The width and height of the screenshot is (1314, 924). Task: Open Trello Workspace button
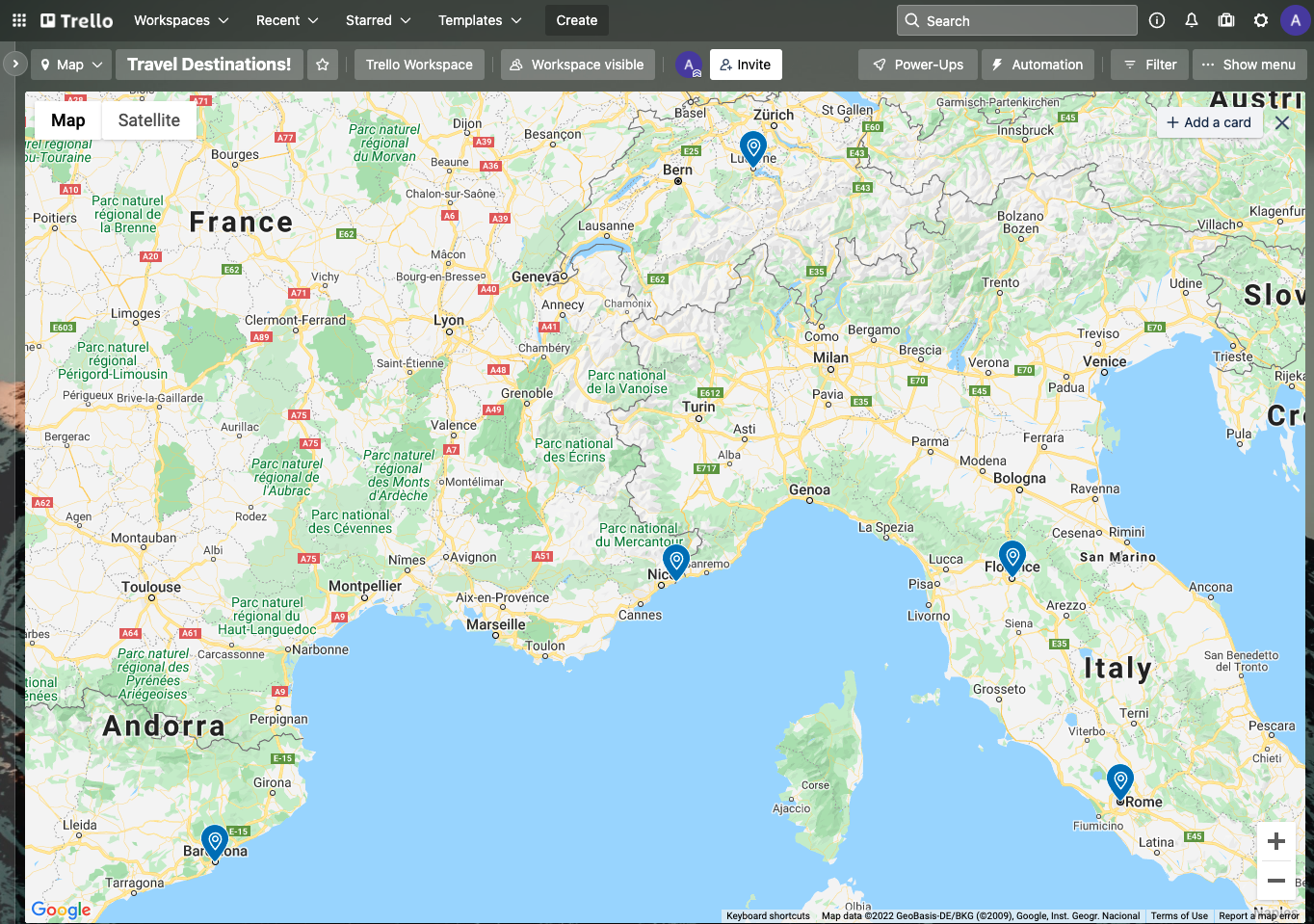tap(419, 65)
